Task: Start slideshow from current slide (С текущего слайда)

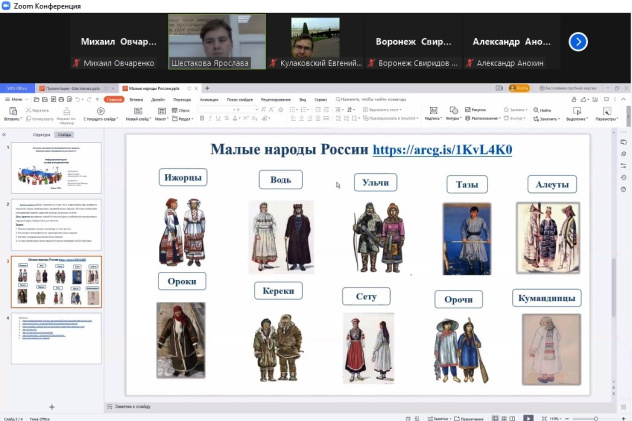Action: 100,112
